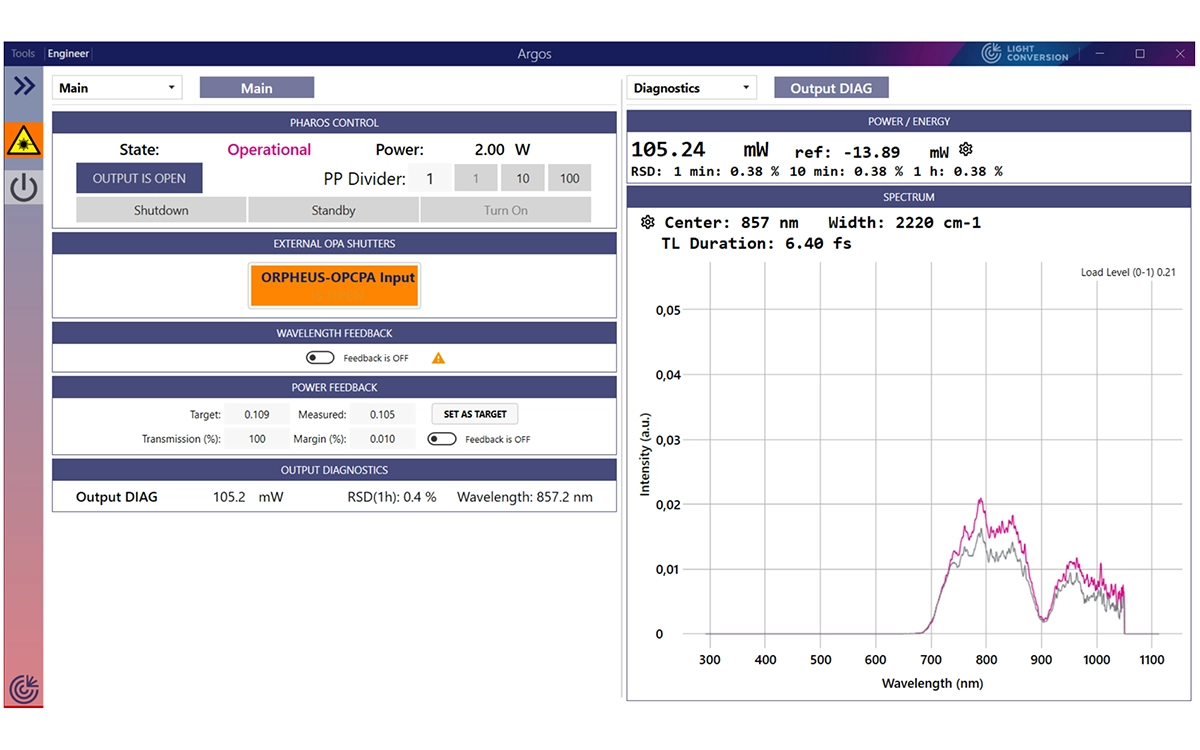The height and width of the screenshot is (750, 1200).
Task: Click the Turn On button
Action: 506,210
